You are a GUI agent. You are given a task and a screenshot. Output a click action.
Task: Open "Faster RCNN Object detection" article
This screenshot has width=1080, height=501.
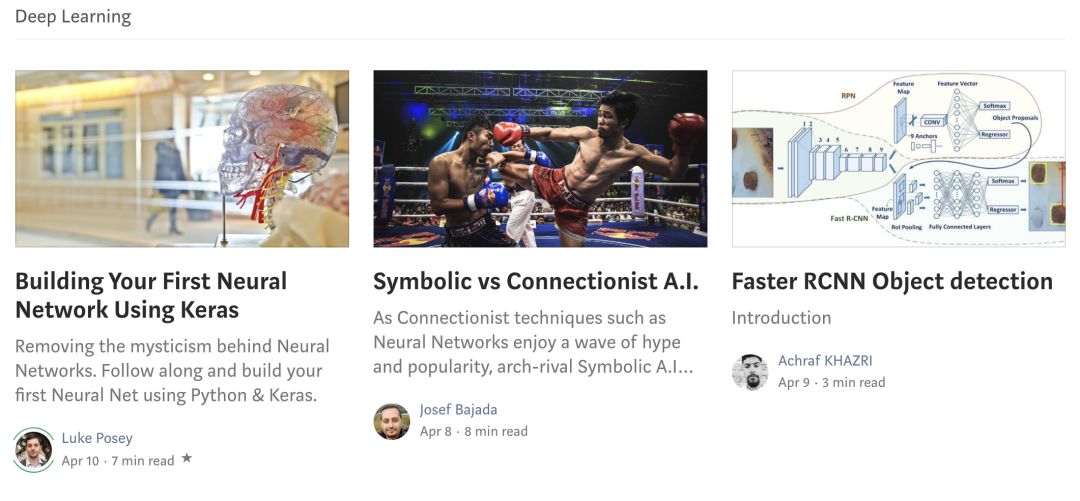click(x=892, y=282)
